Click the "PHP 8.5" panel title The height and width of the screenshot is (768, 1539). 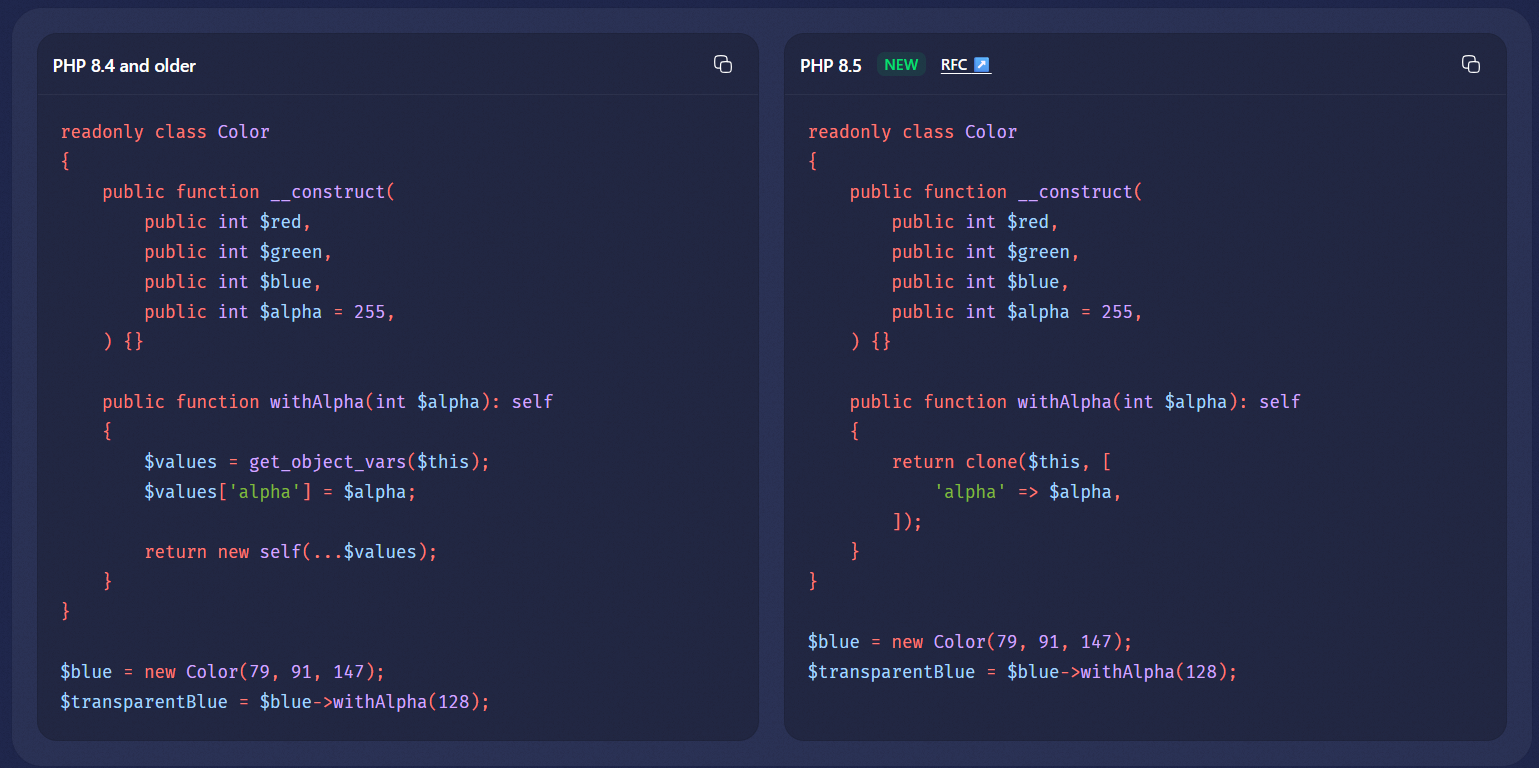tap(830, 66)
